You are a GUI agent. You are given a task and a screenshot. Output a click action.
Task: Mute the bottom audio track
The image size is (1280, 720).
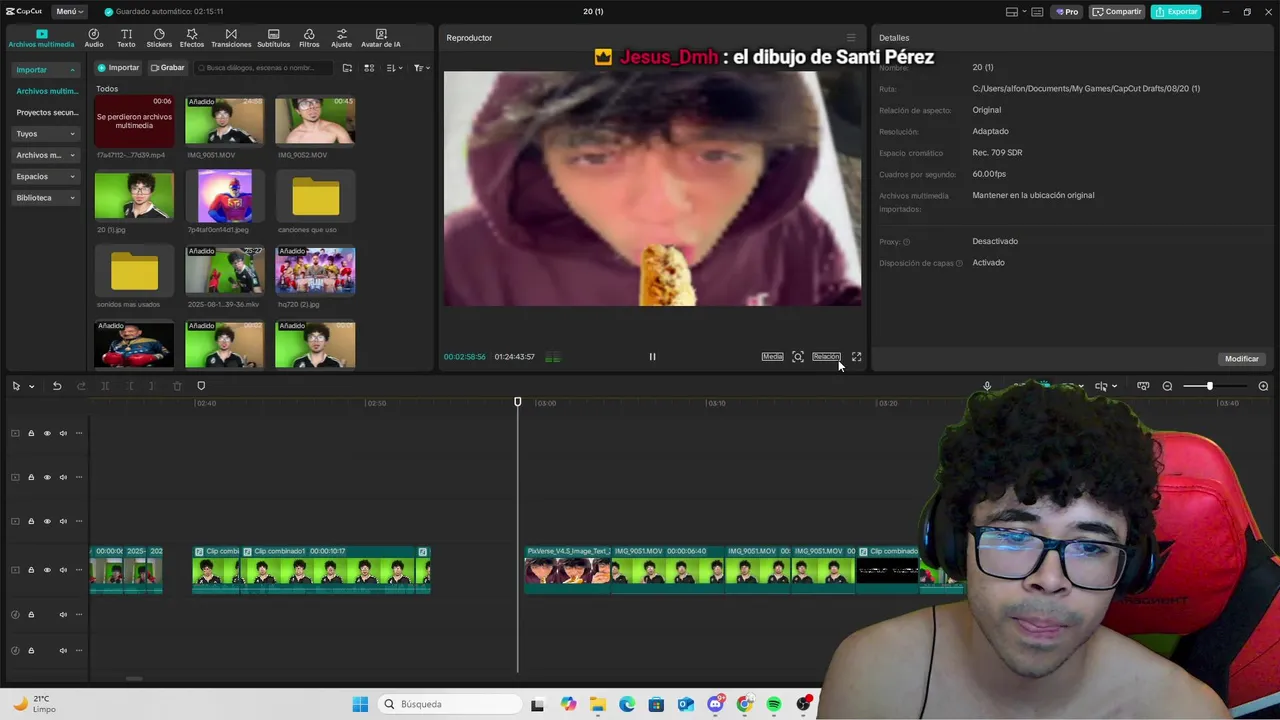(63, 651)
